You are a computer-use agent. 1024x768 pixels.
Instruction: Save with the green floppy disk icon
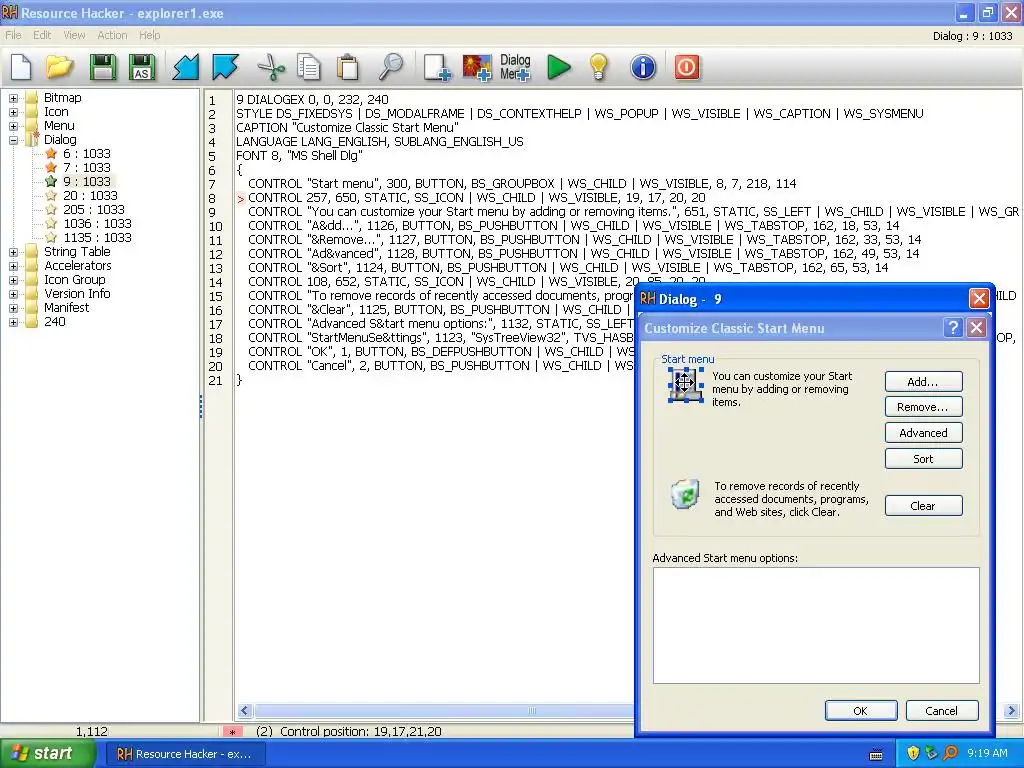click(103, 67)
